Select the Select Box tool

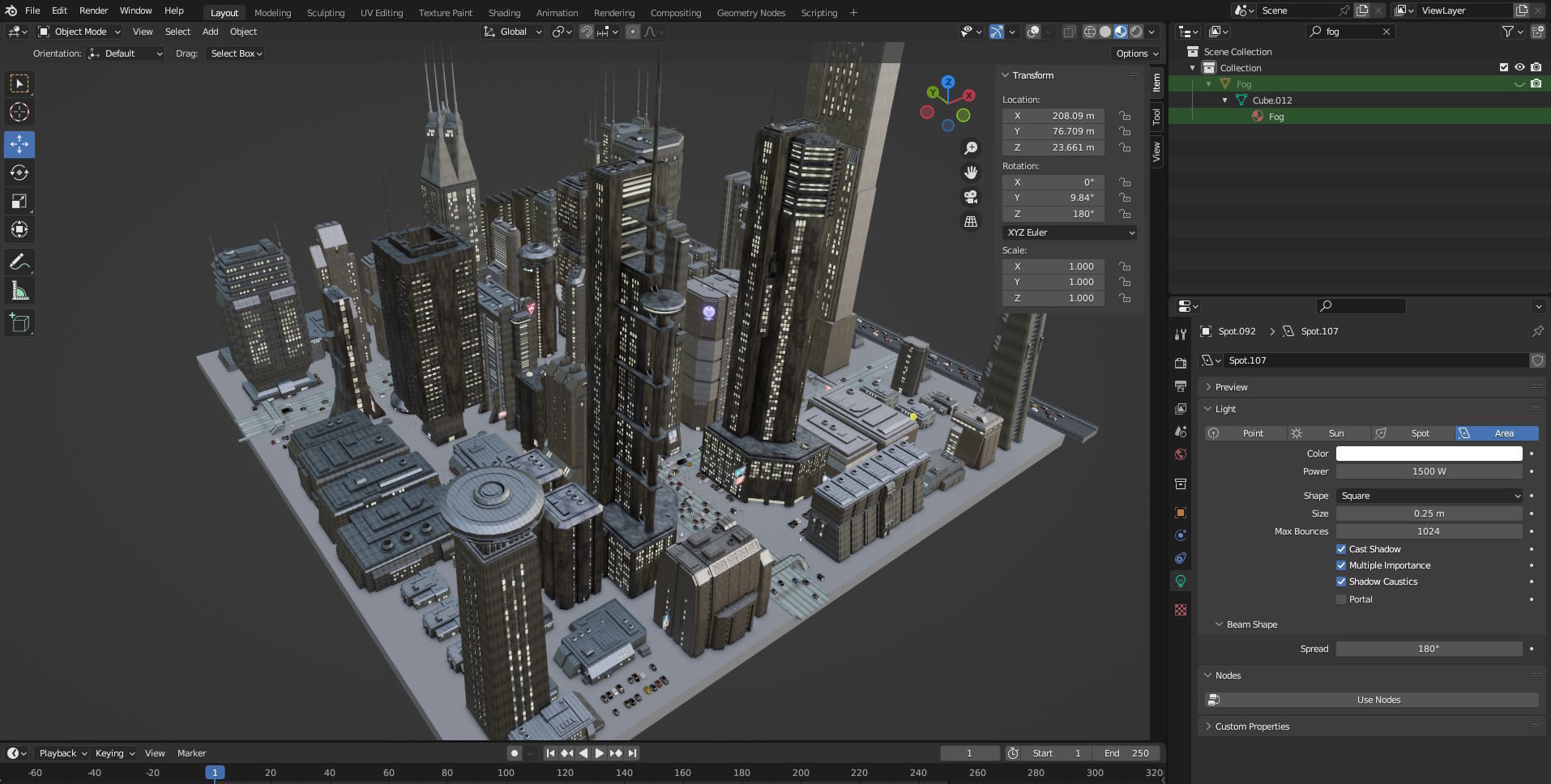[19, 83]
